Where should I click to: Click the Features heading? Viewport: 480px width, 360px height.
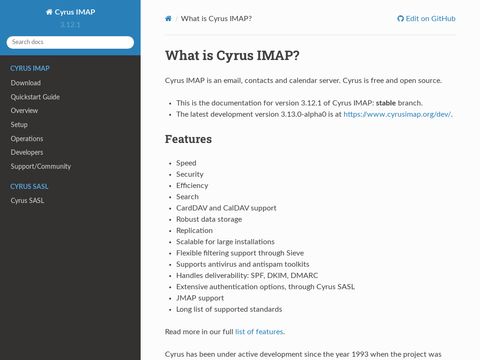point(188,139)
